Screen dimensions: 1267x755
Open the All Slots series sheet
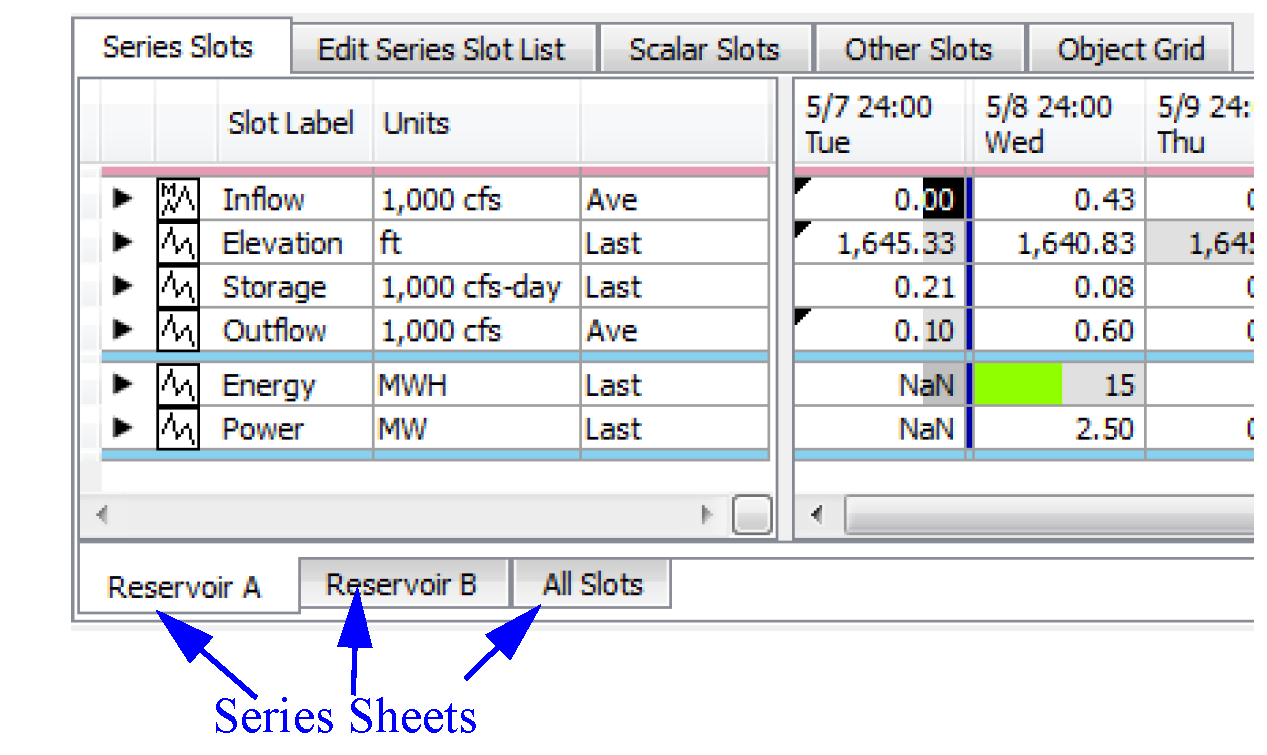(592, 585)
